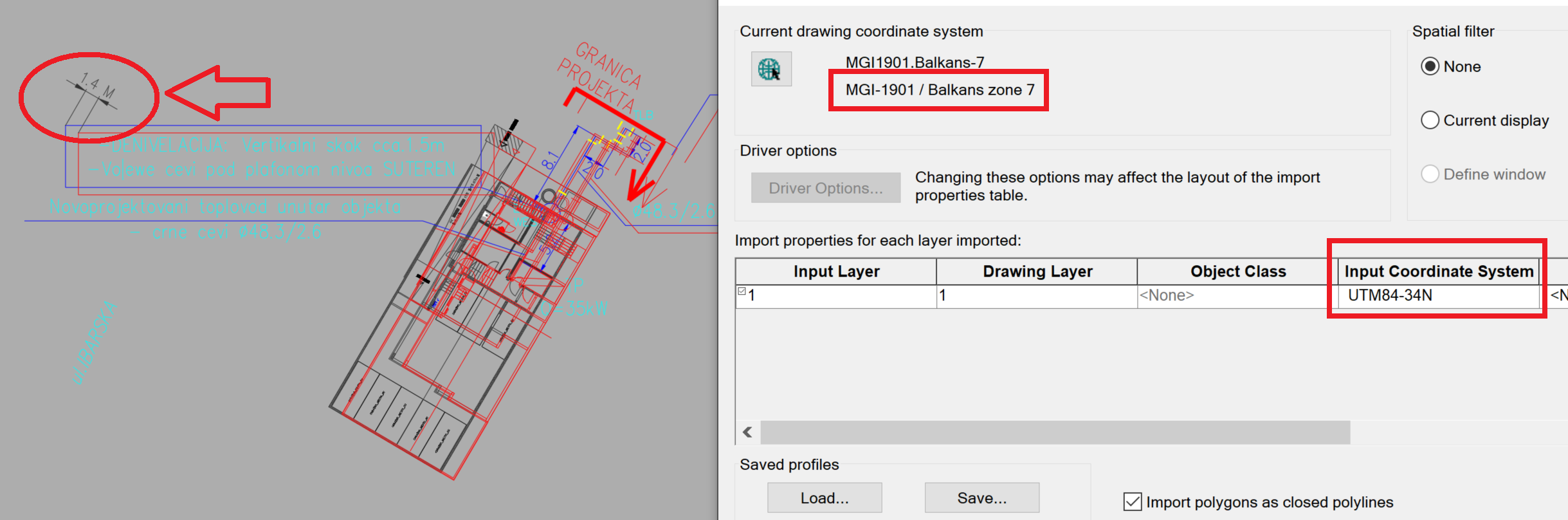Select the Define window spatial filter

(1430, 174)
